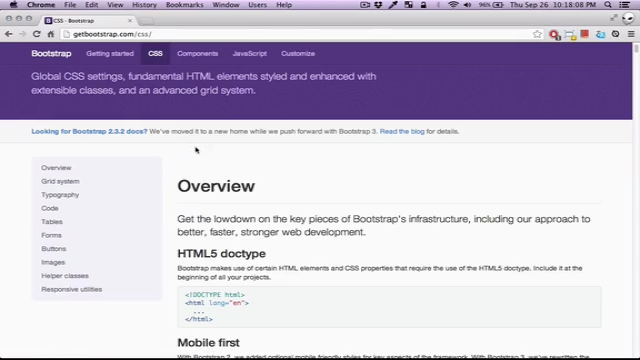Reload the page with the refresh icon
Viewport: 640px width, 360px height.
tap(37, 34)
